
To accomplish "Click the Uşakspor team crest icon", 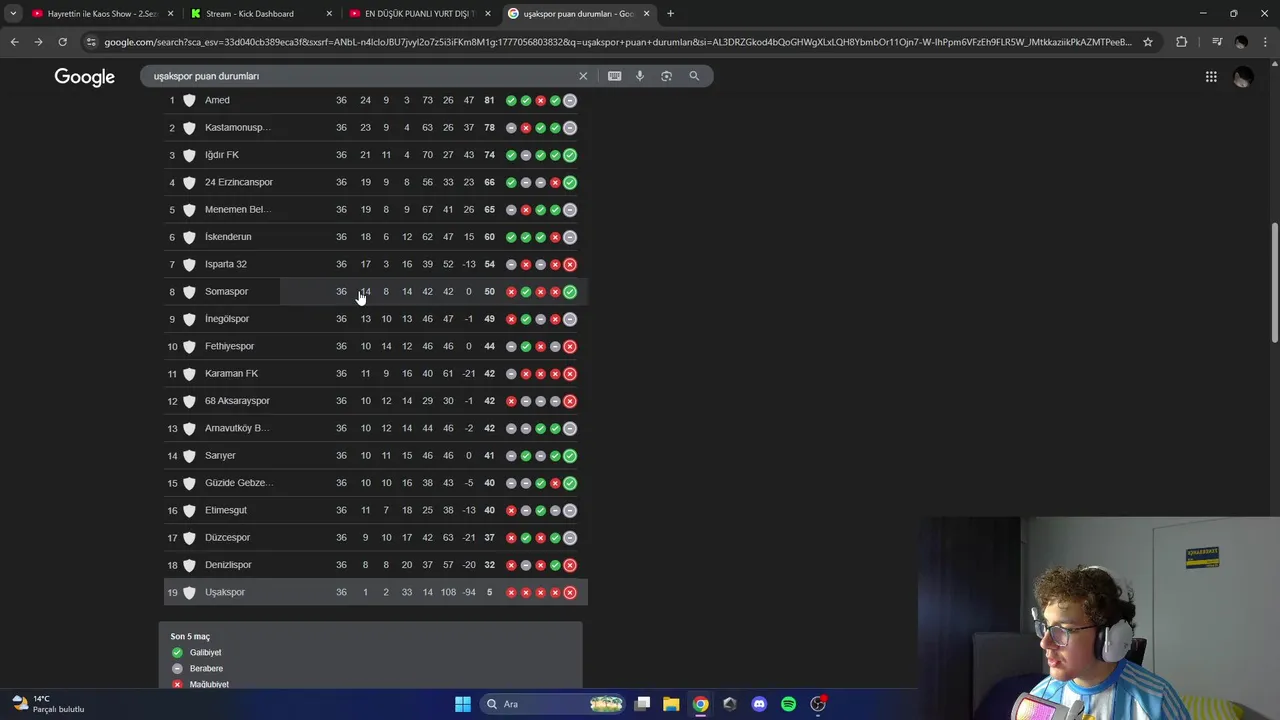I will point(189,592).
